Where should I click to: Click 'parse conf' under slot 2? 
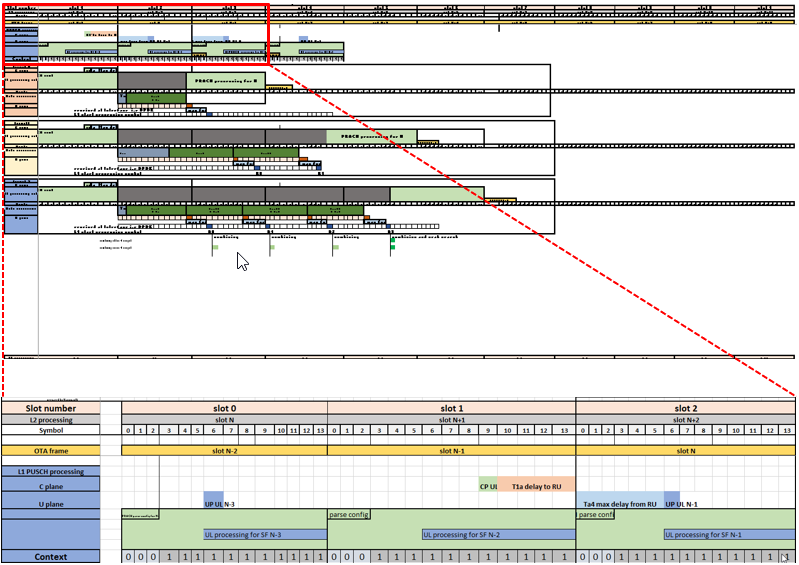596,514
